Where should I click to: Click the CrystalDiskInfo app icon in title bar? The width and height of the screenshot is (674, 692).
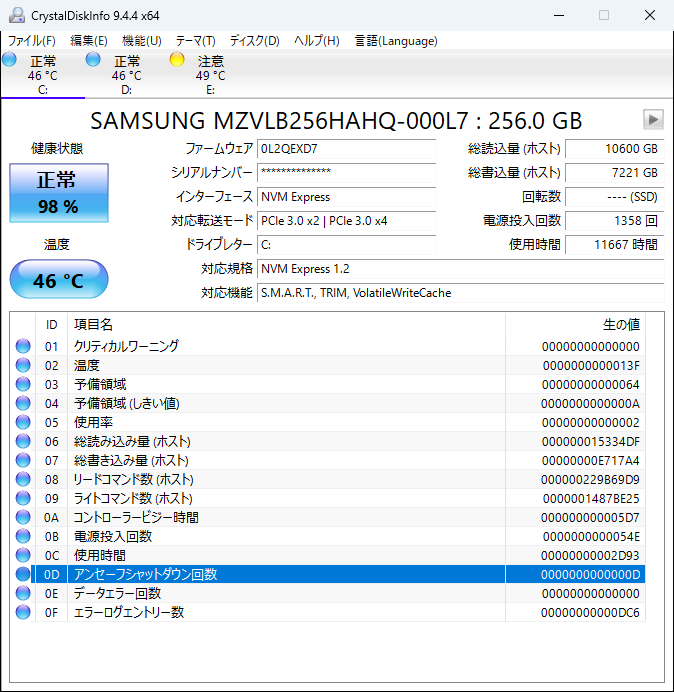[x=17, y=15]
